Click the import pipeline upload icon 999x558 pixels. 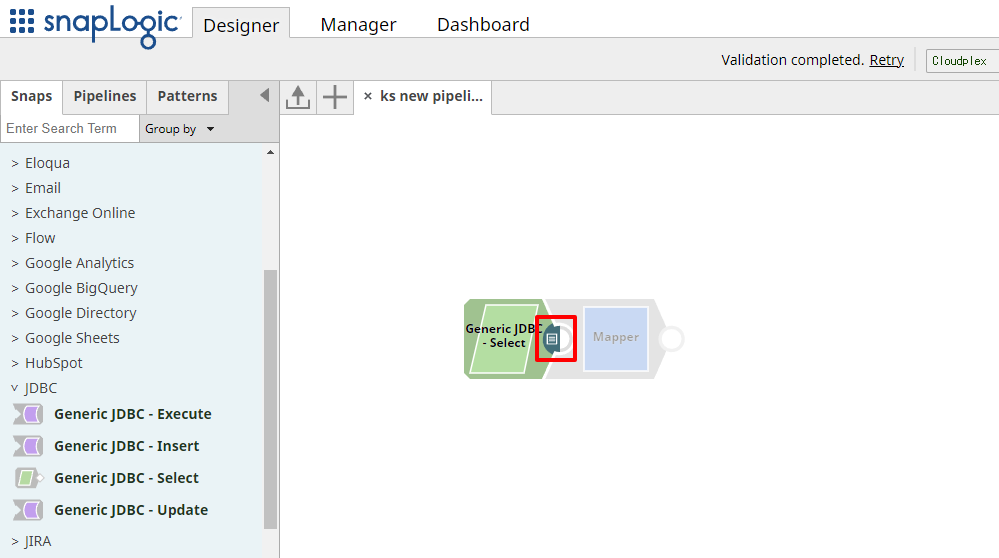(x=298, y=97)
